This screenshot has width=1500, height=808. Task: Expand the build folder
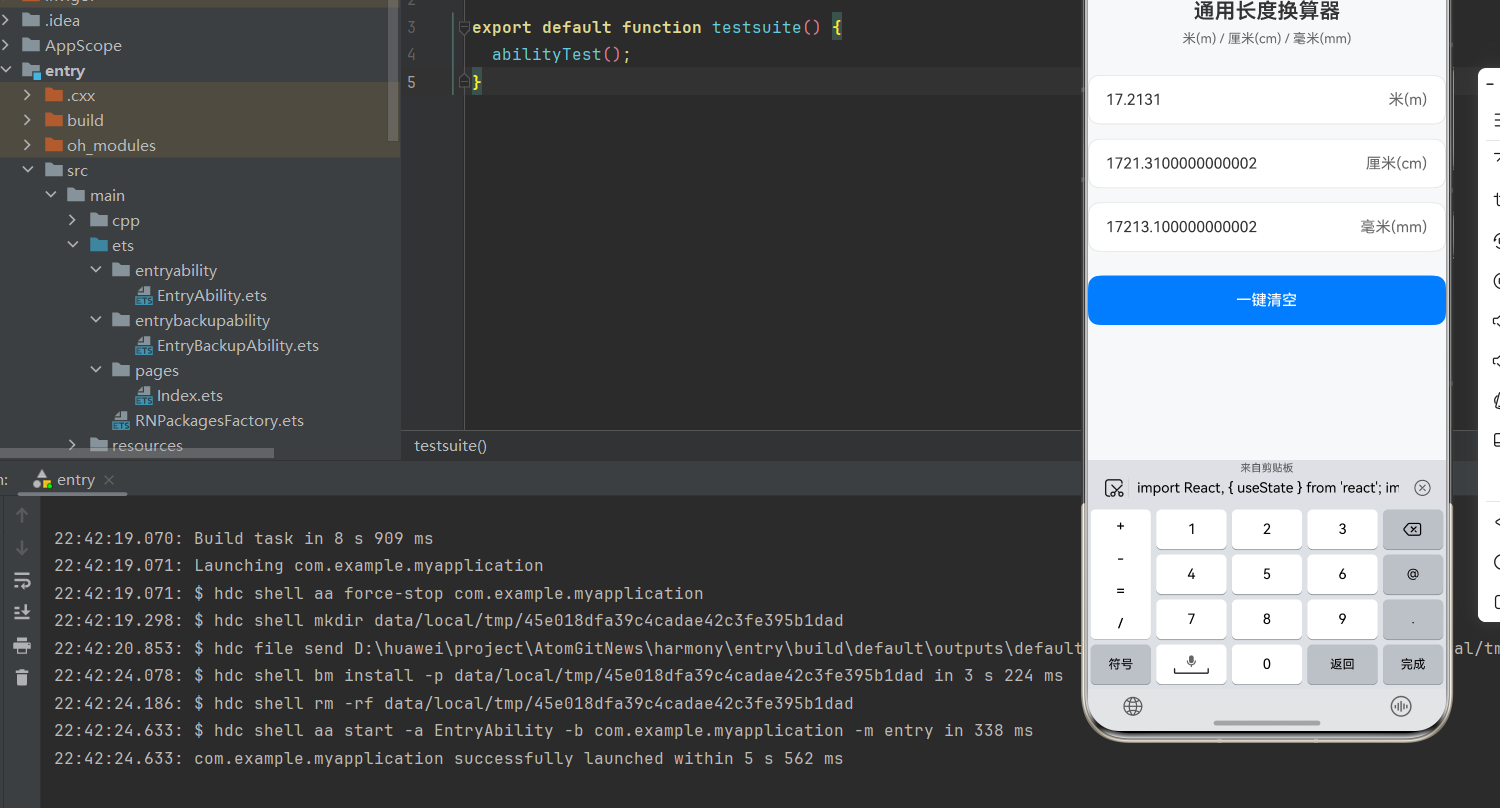click(28, 120)
